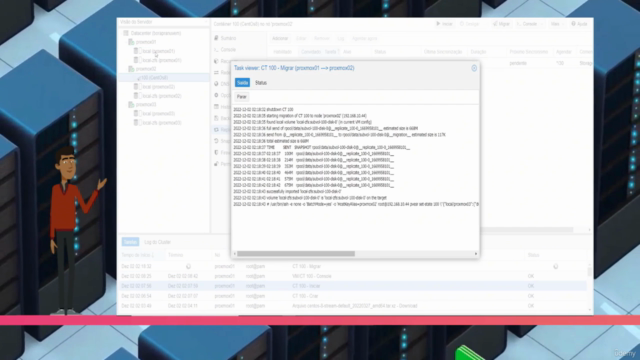Switch to Log do Cluster tab

[x=158, y=242]
